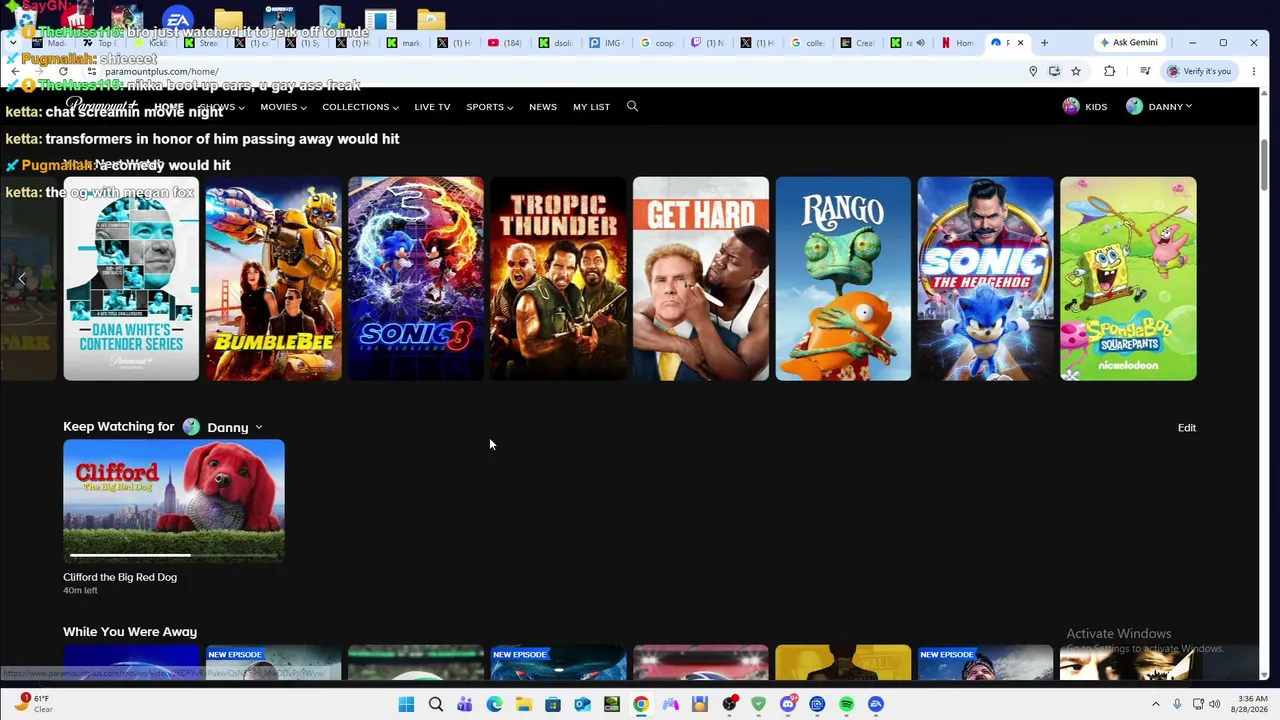
Task: Open Windows taskbar search
Action: click(436, 704)
